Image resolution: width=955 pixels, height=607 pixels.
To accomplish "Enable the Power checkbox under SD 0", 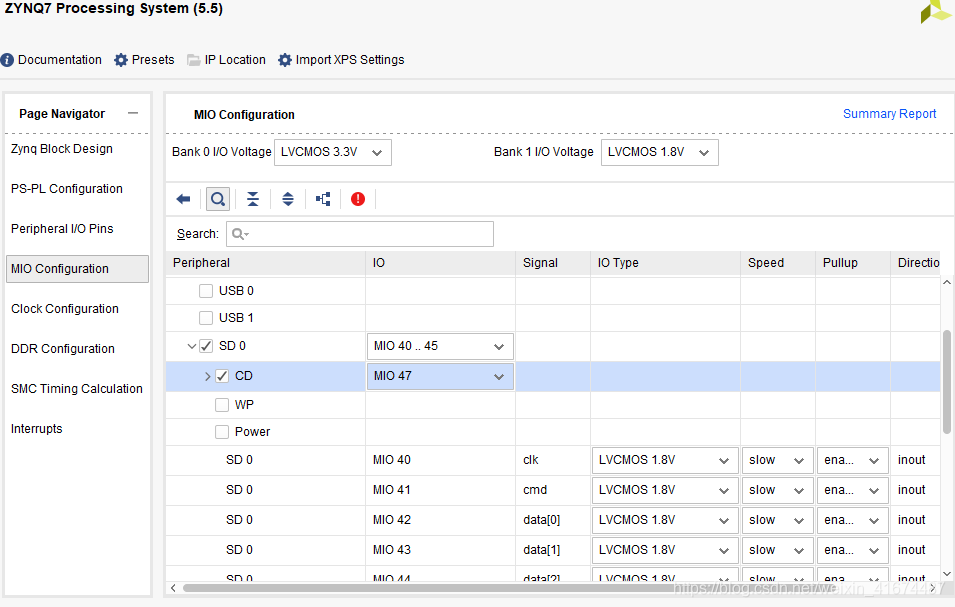I will [222, 432].
